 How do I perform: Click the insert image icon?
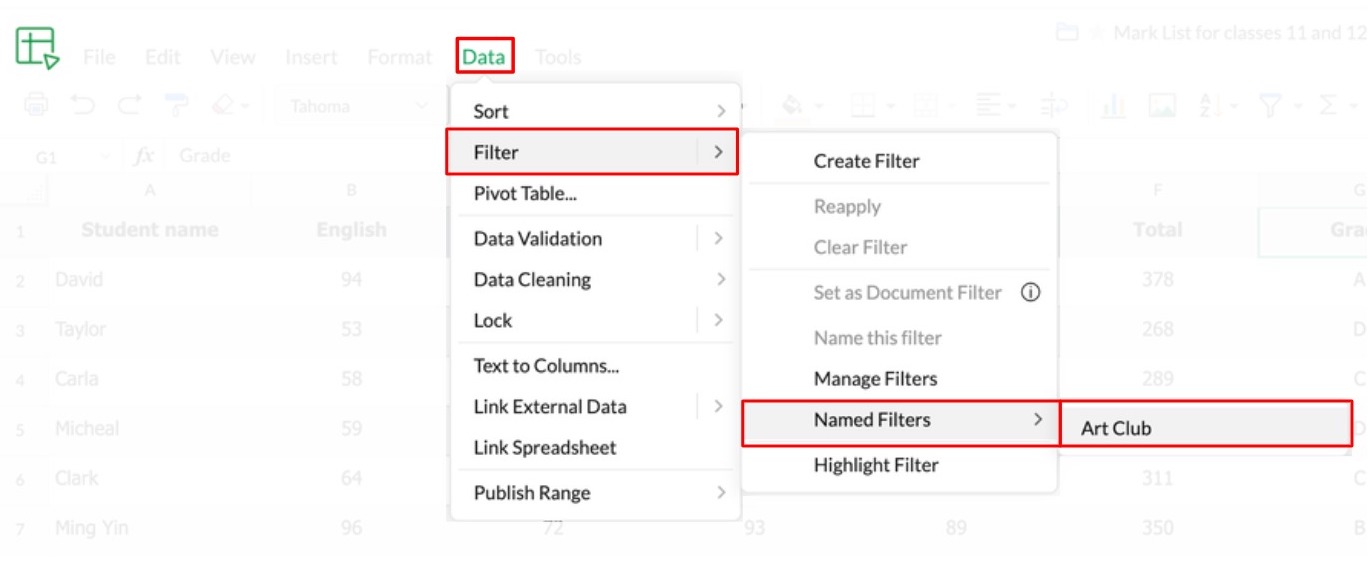(x=1161, y=105)
